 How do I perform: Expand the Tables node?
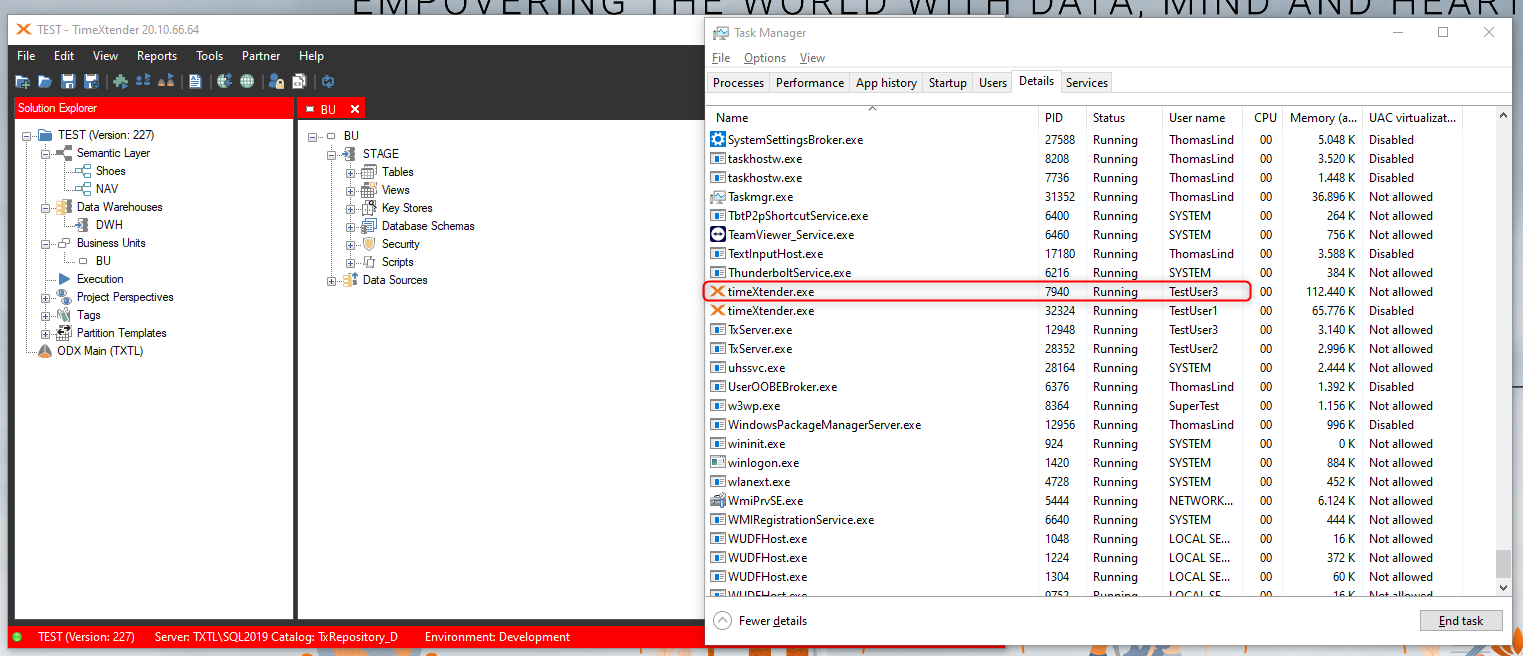pyautogui.click(x=351, y=172)
